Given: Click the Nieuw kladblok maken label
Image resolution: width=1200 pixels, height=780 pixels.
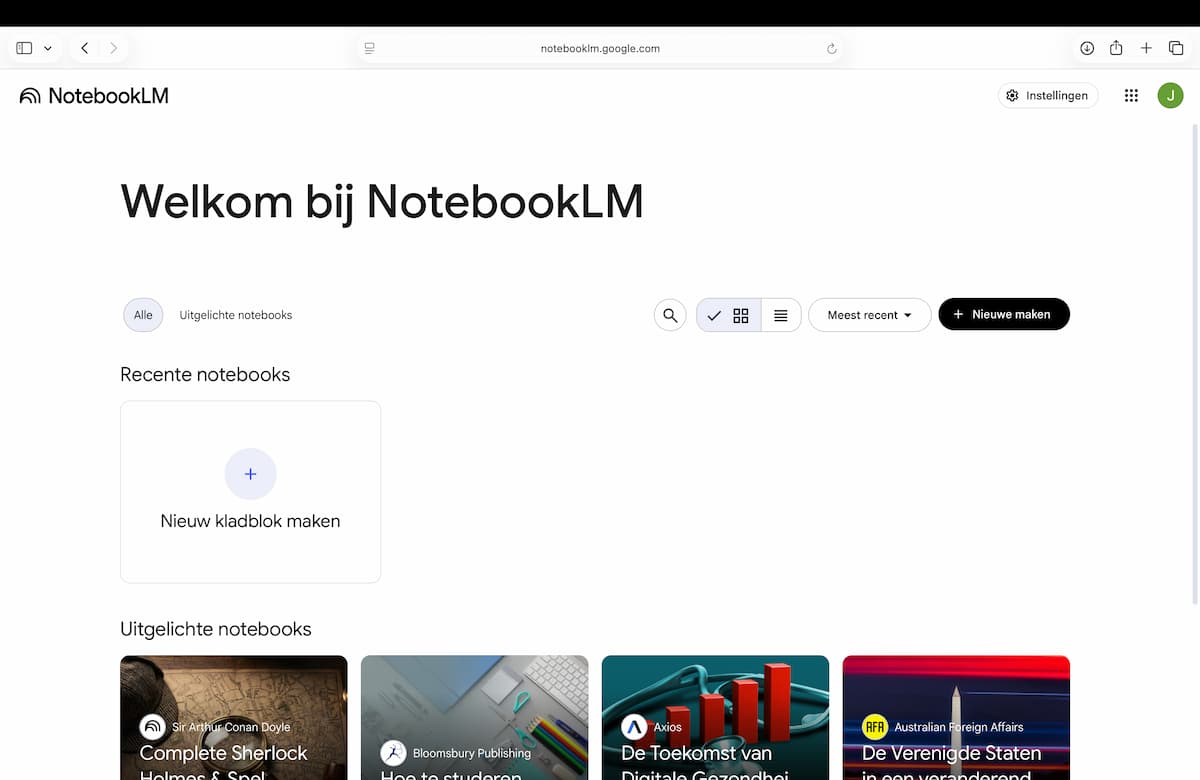Looking at the screenshot, I should (x=250, y=521).
